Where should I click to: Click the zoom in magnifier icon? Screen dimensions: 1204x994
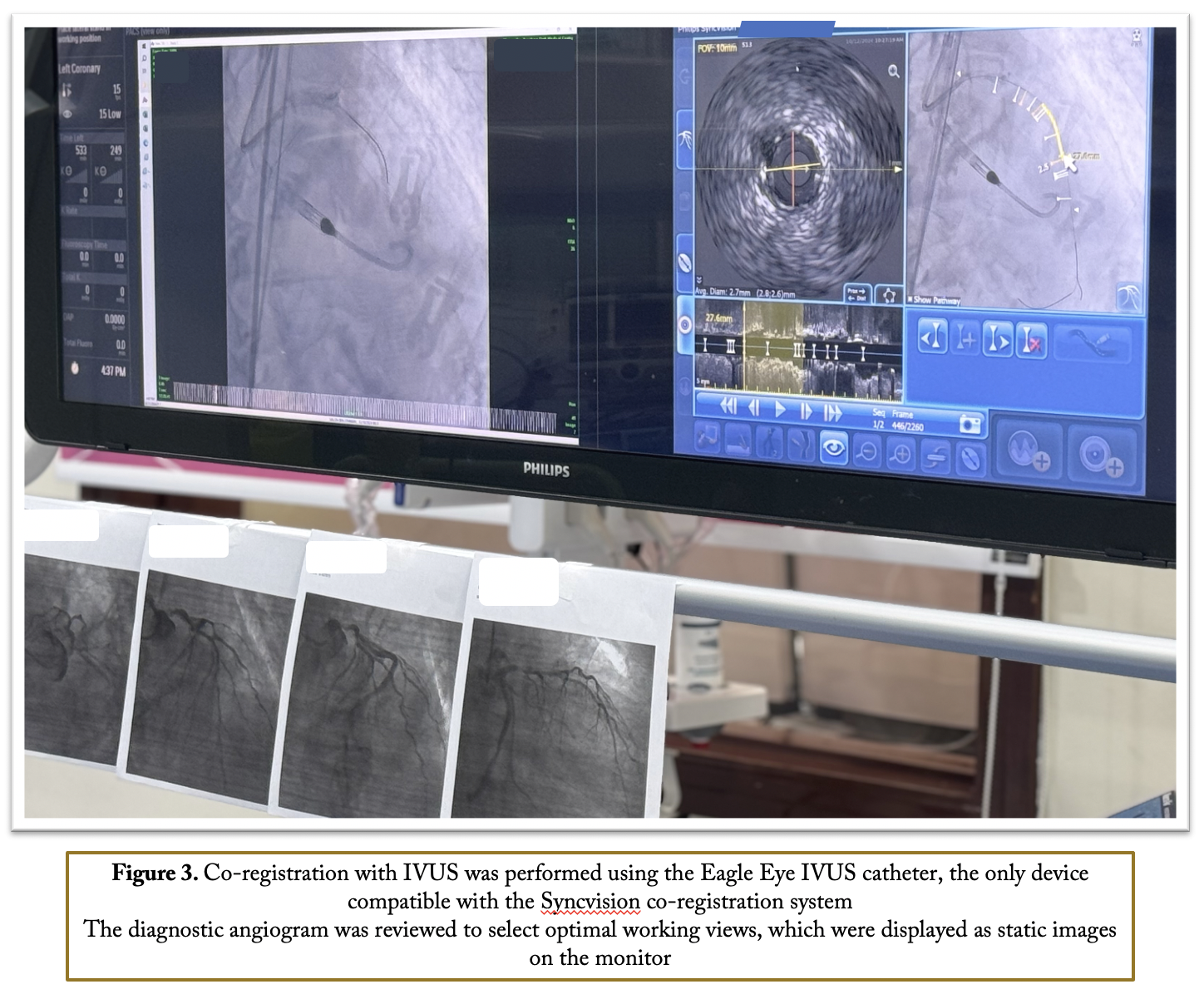pyautogui.click(x=901, y=455)
